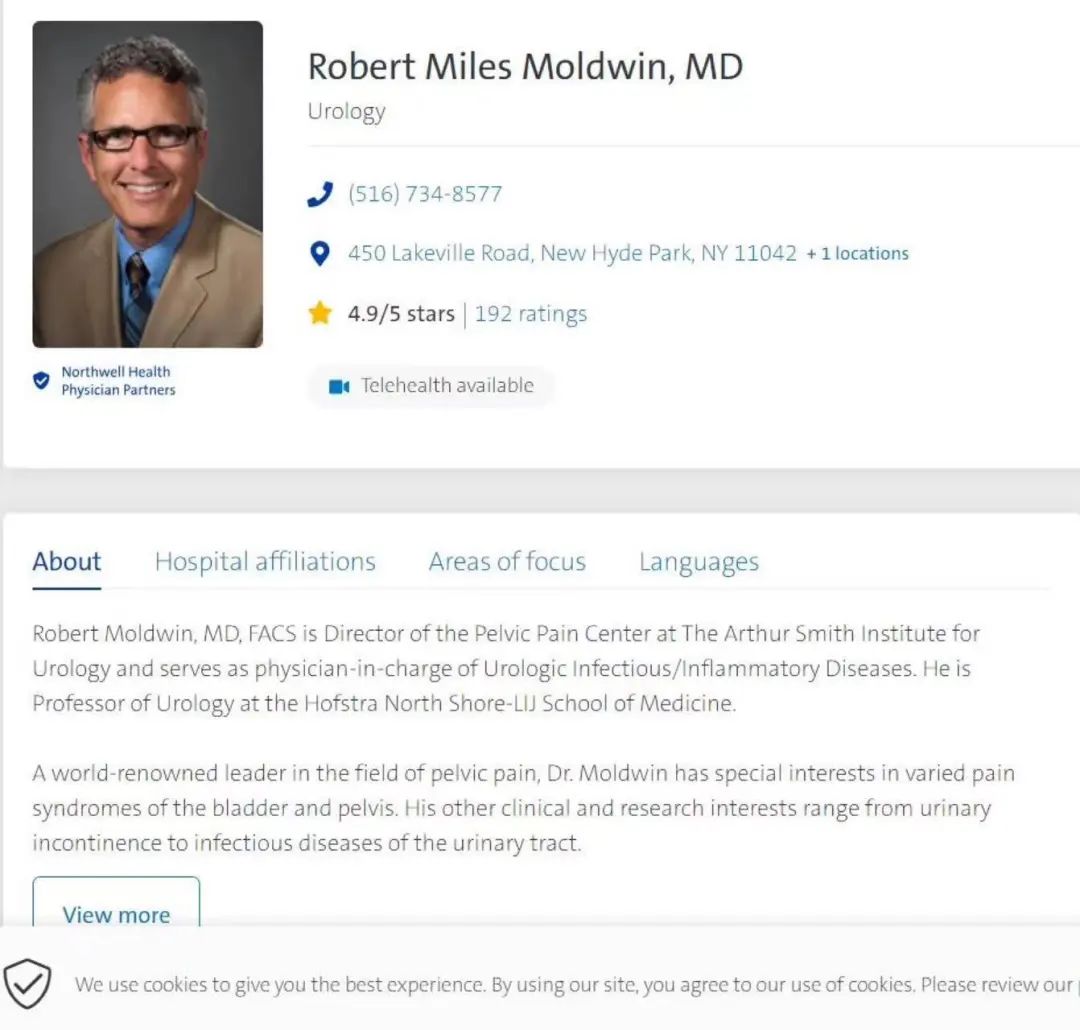Click the 4.9/5 stars rating text
The image size is (1080, 1030).
tap(401, 314)
